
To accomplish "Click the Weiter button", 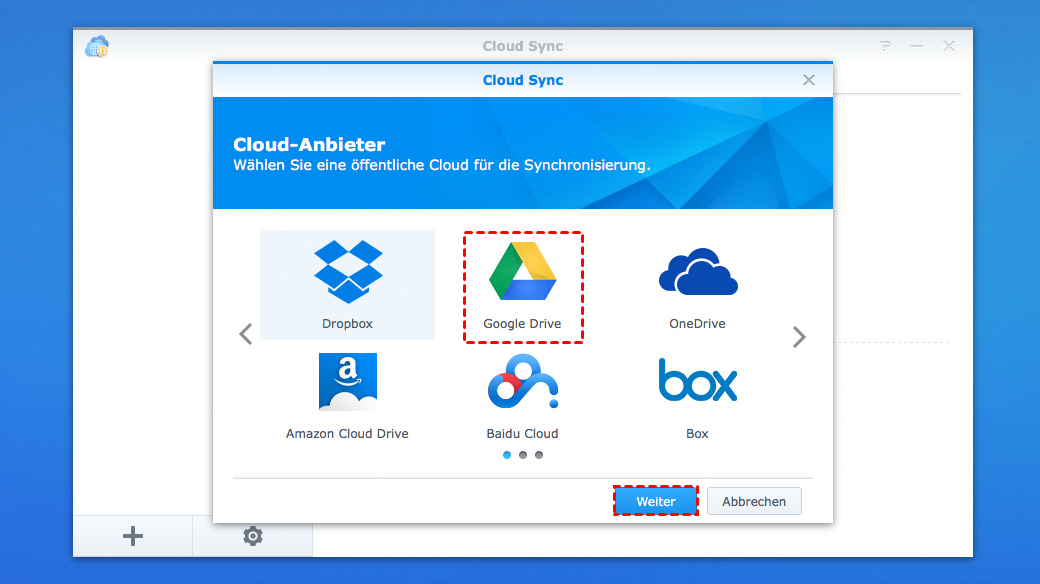I will tap(655, 501).
